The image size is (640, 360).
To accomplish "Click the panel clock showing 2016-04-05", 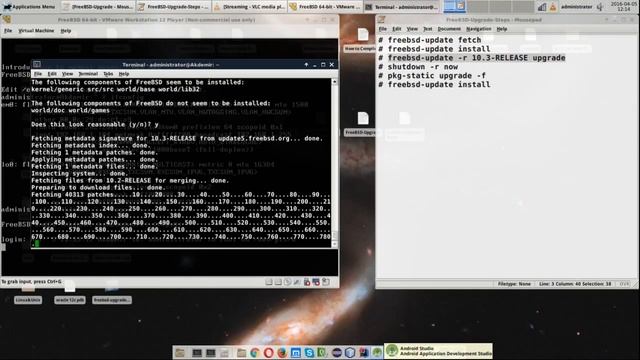I will pos(623,6).
